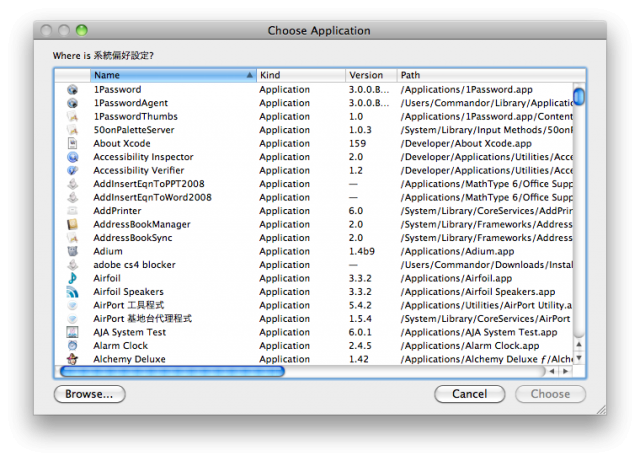Click the AirPort 工具程式 row icon
640x461 pixels.
(x=73, y=305)
